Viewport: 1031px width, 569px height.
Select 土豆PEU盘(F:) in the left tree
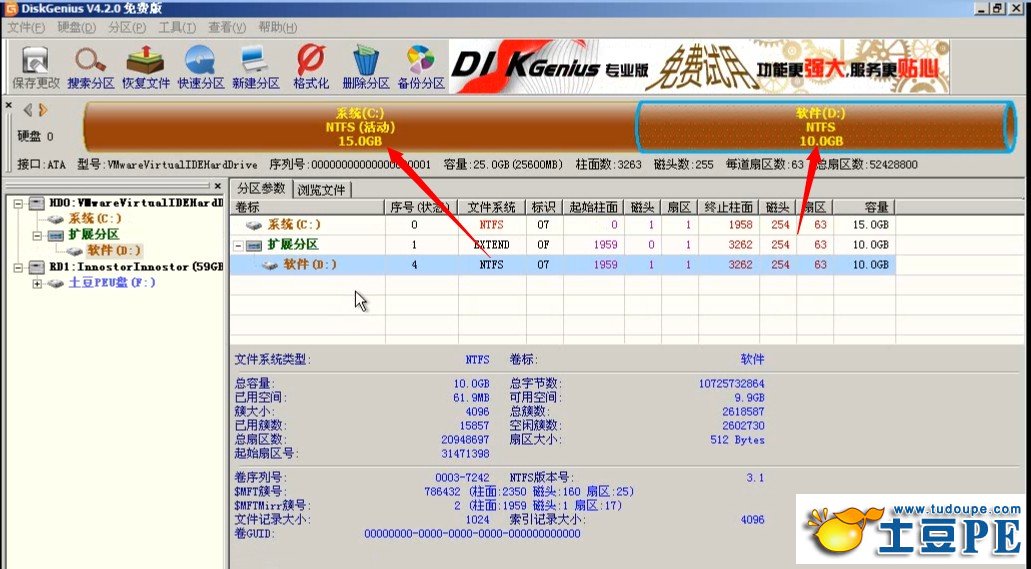pos(112,283)
